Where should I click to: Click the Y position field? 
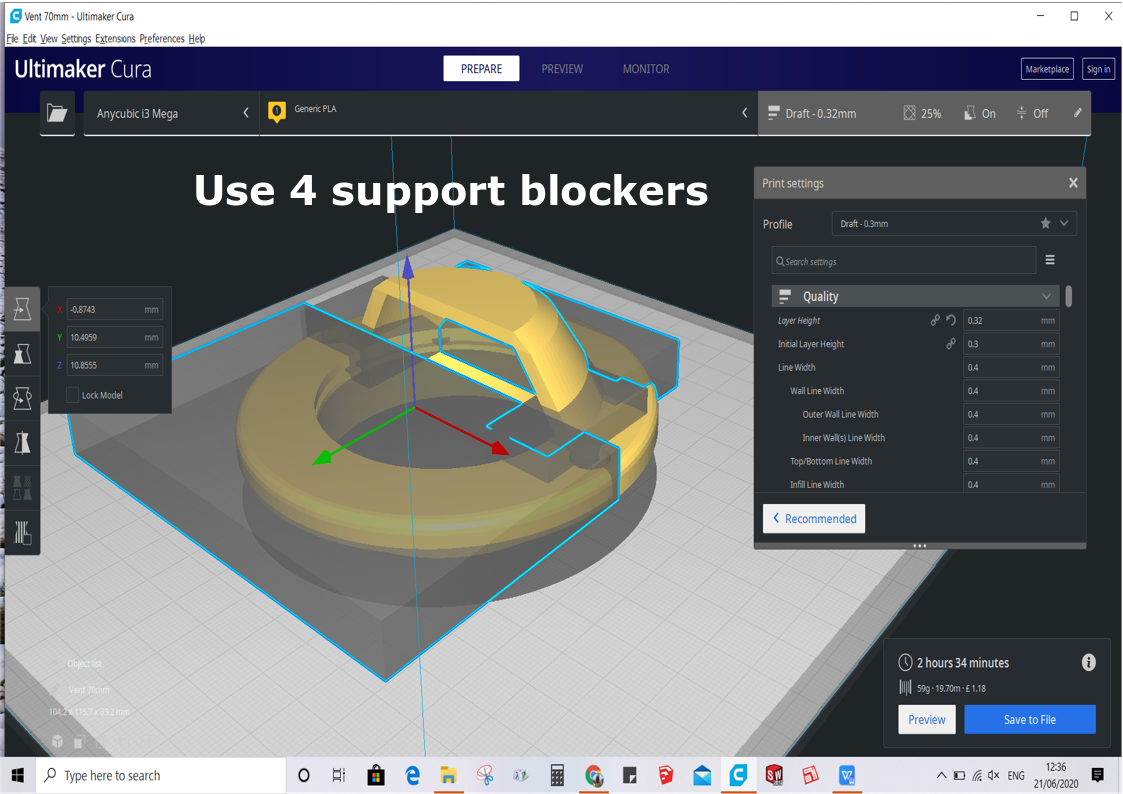[115, 337]
